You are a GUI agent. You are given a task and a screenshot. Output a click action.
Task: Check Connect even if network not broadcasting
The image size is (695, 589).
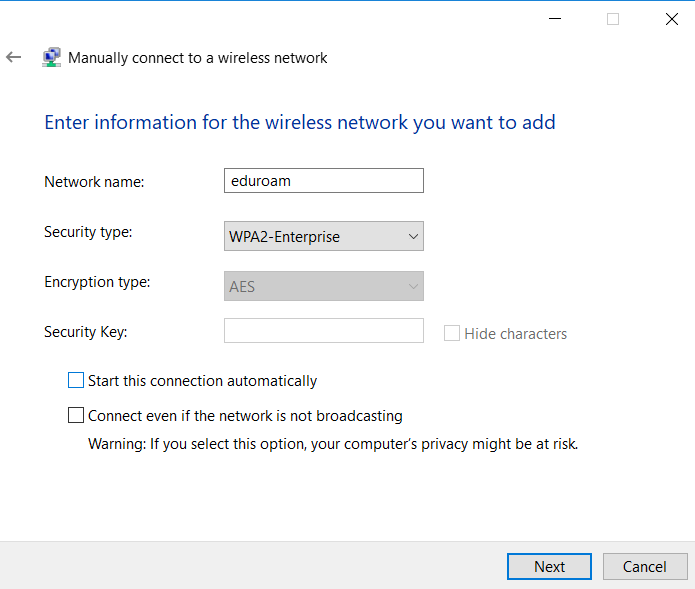(x=76, y=415)
